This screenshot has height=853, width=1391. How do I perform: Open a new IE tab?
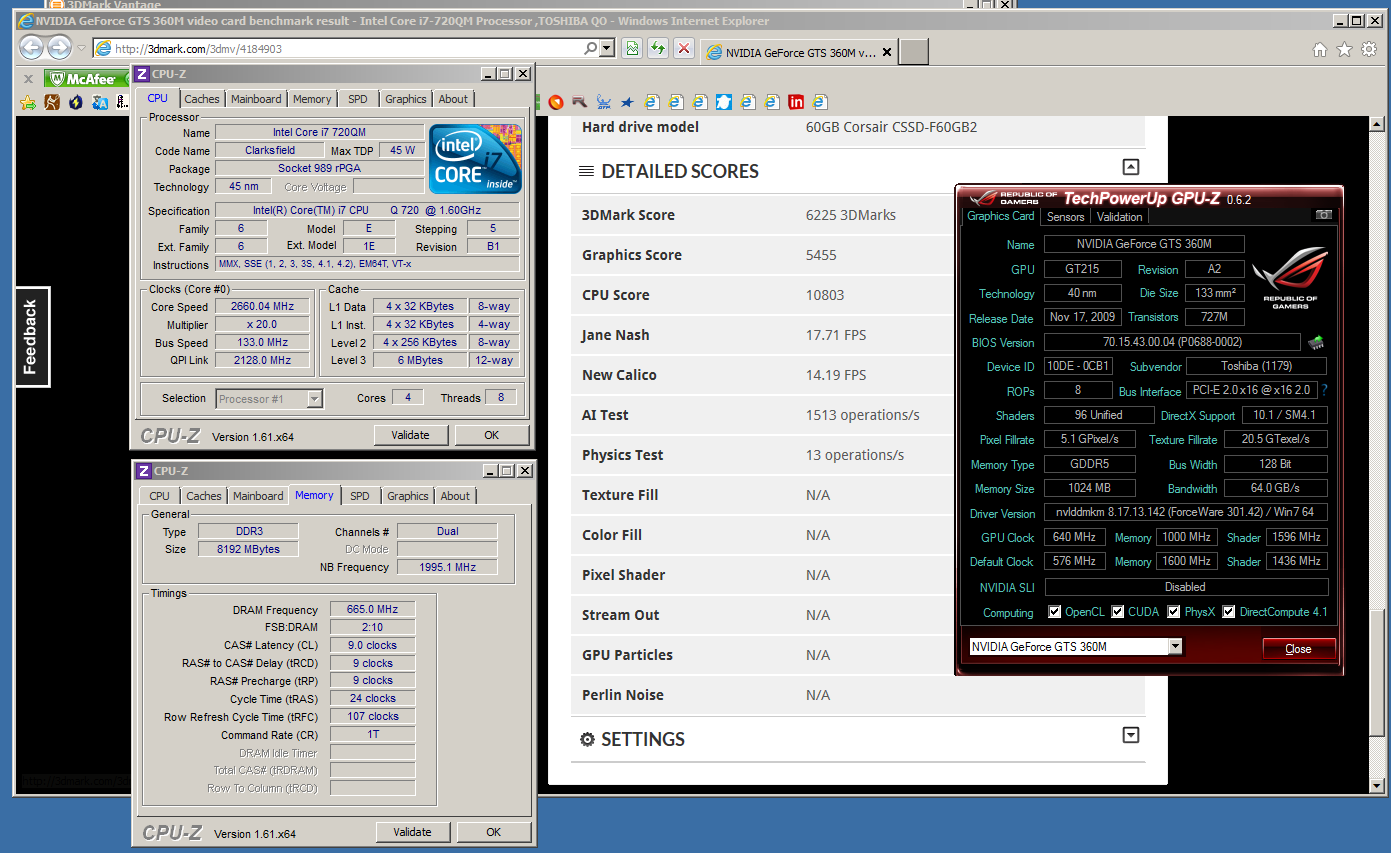coord(914,52)
